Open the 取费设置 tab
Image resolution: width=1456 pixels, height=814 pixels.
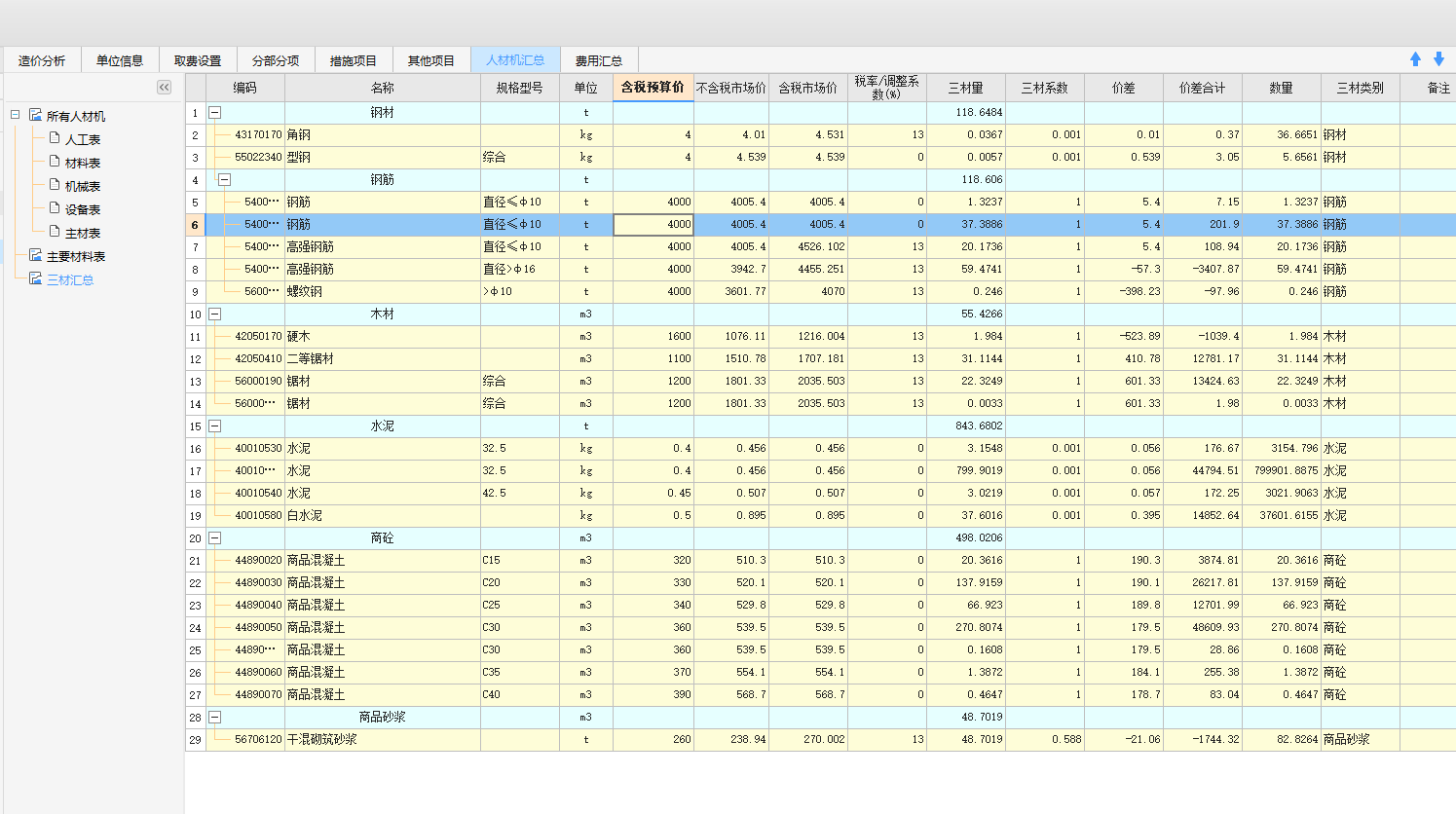pyautogui.click(x=198, y=60)
